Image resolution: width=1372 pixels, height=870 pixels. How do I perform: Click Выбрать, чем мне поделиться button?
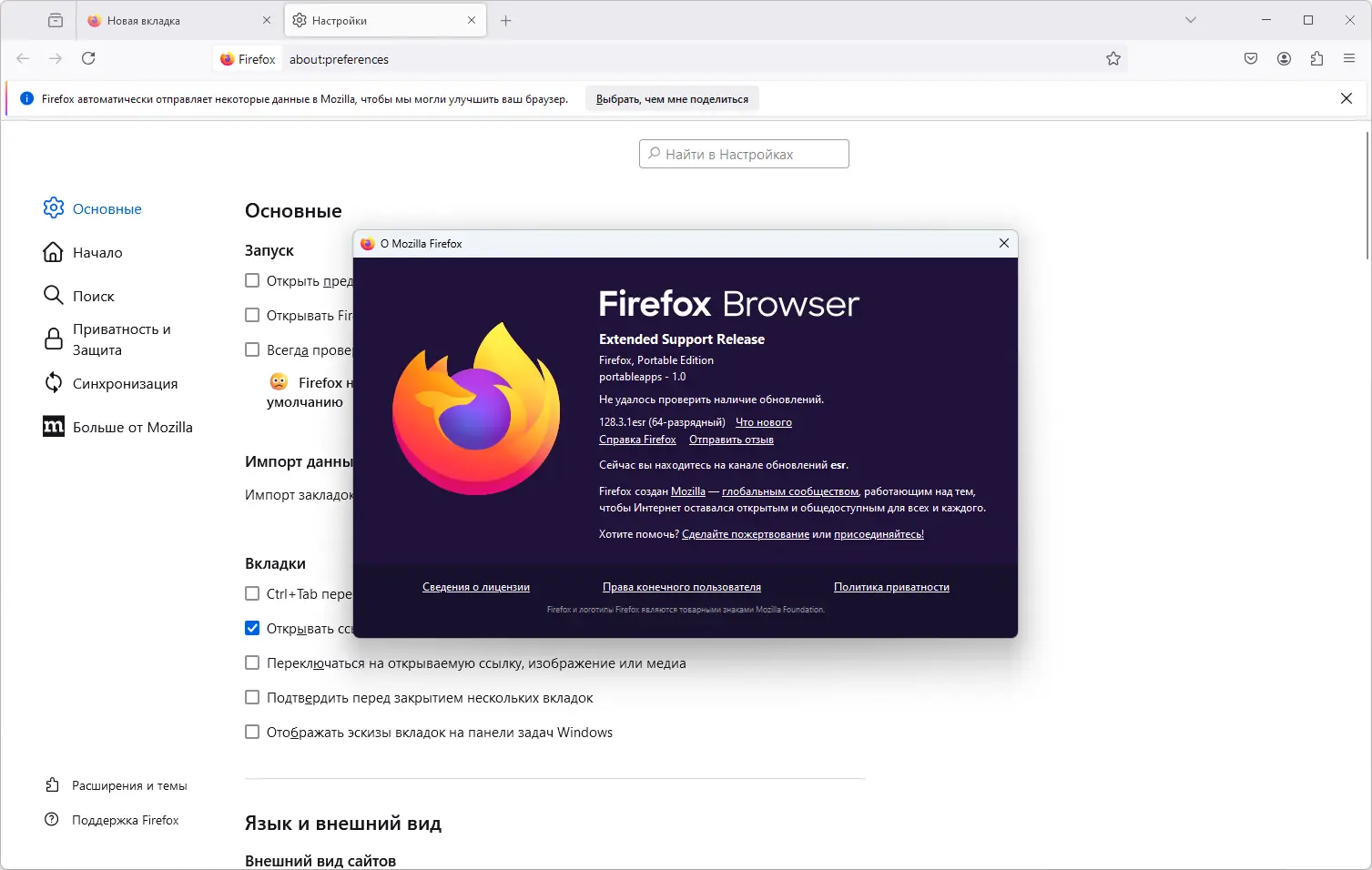point(671,97)
